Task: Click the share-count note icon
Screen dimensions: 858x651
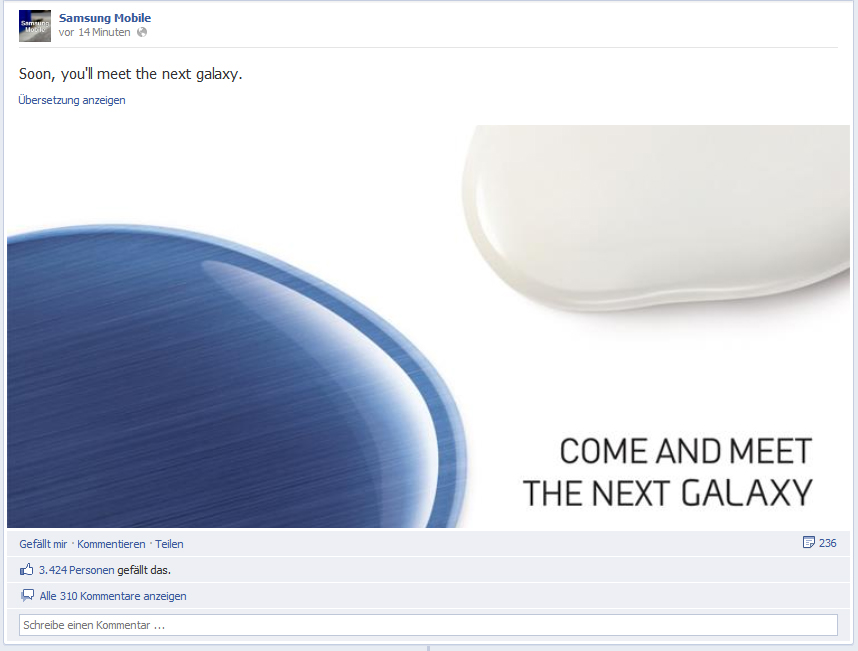Action: pyautogui.click(x=808, y=542)
